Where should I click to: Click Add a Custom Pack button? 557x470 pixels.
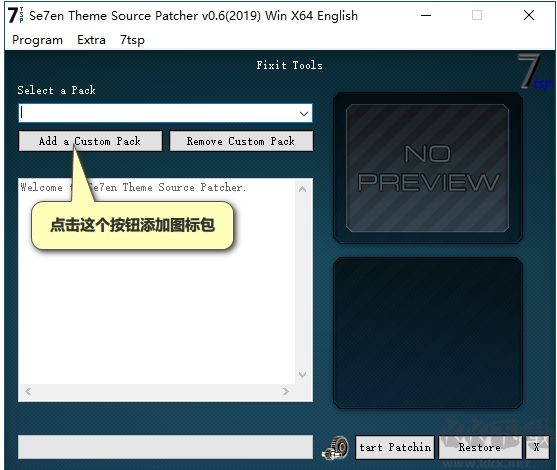click(90, 141)
